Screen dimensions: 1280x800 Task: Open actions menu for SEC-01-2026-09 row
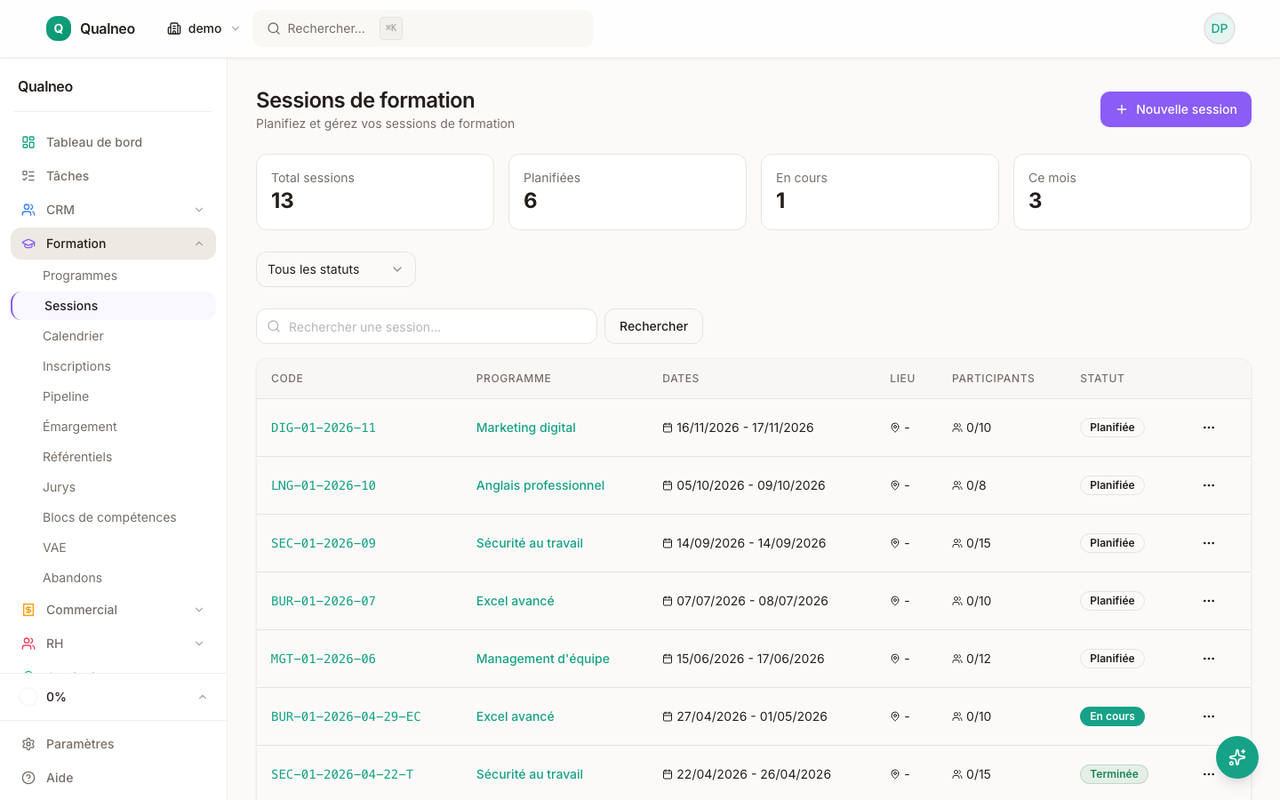1209,544
